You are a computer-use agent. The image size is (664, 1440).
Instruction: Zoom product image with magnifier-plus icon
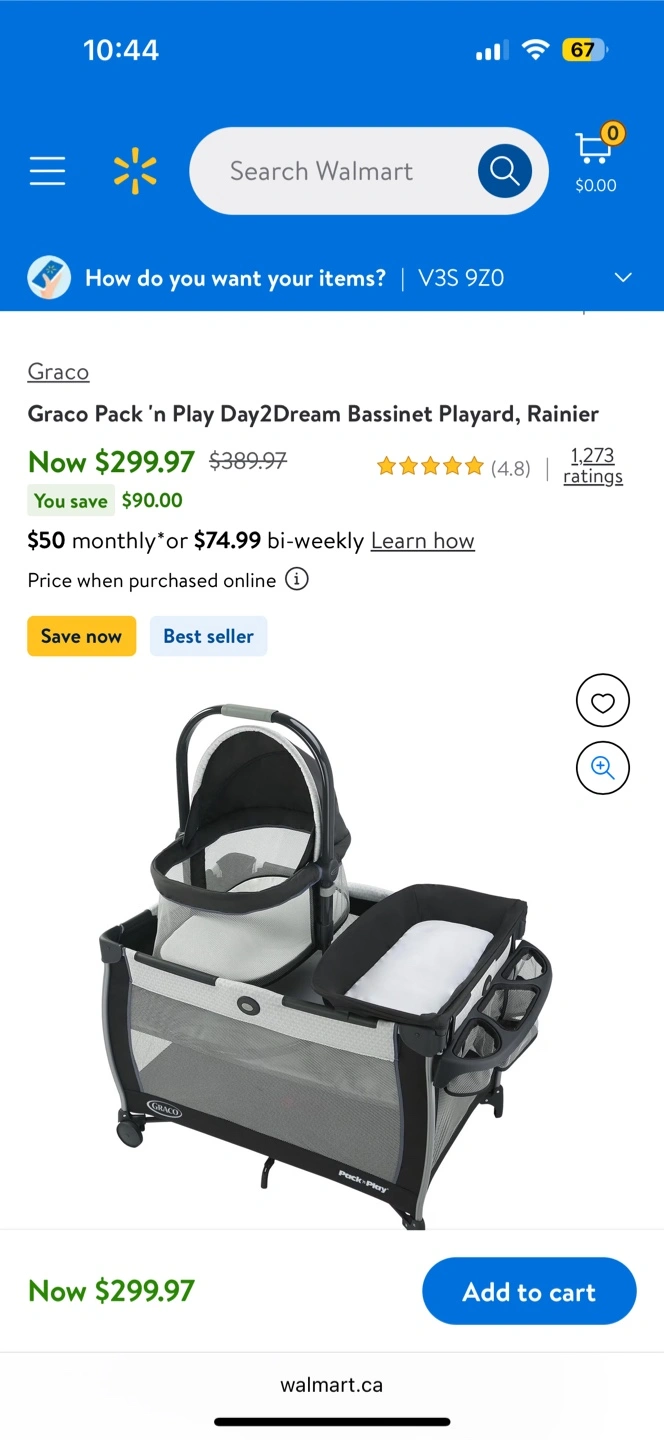[603, 768]
